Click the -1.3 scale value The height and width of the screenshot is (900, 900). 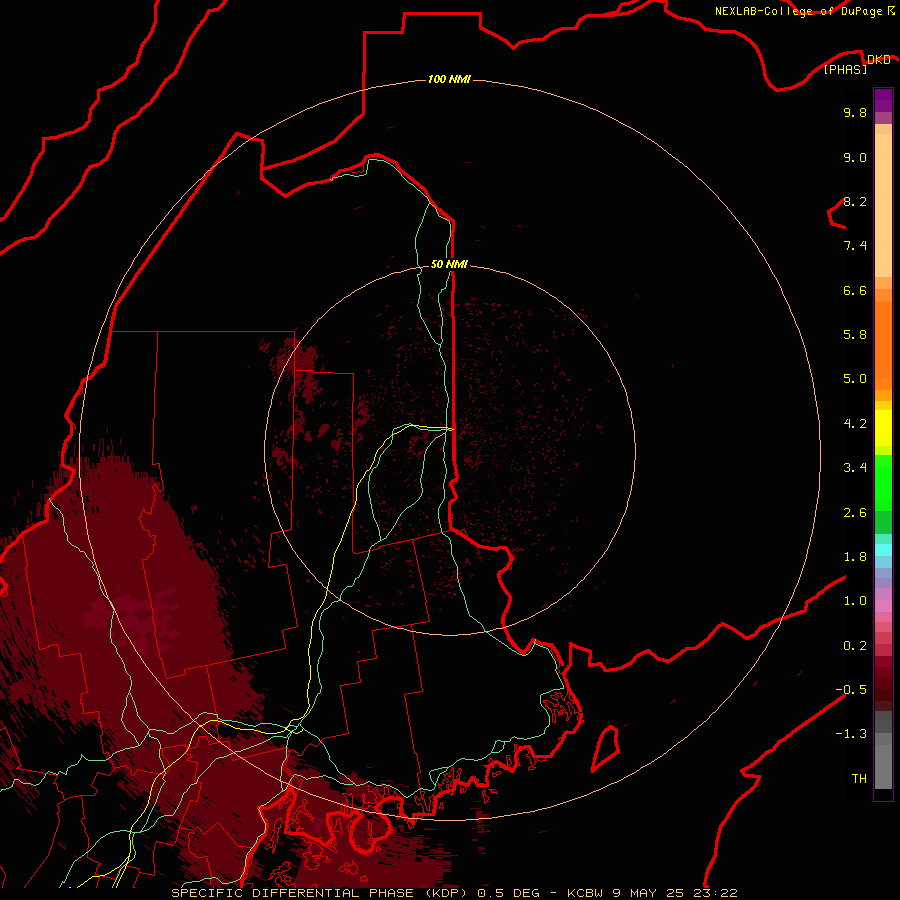851,734
